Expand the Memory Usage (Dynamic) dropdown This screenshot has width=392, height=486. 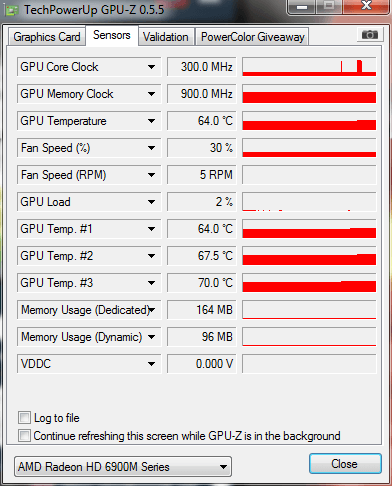click(x=152, y=337)
